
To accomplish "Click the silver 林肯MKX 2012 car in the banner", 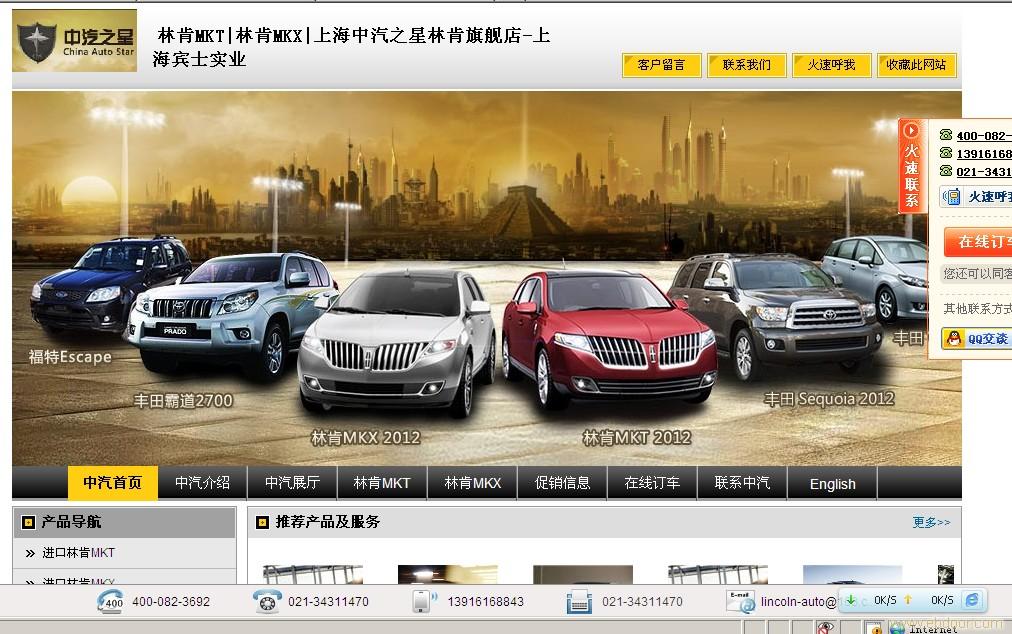I will 396,342.
